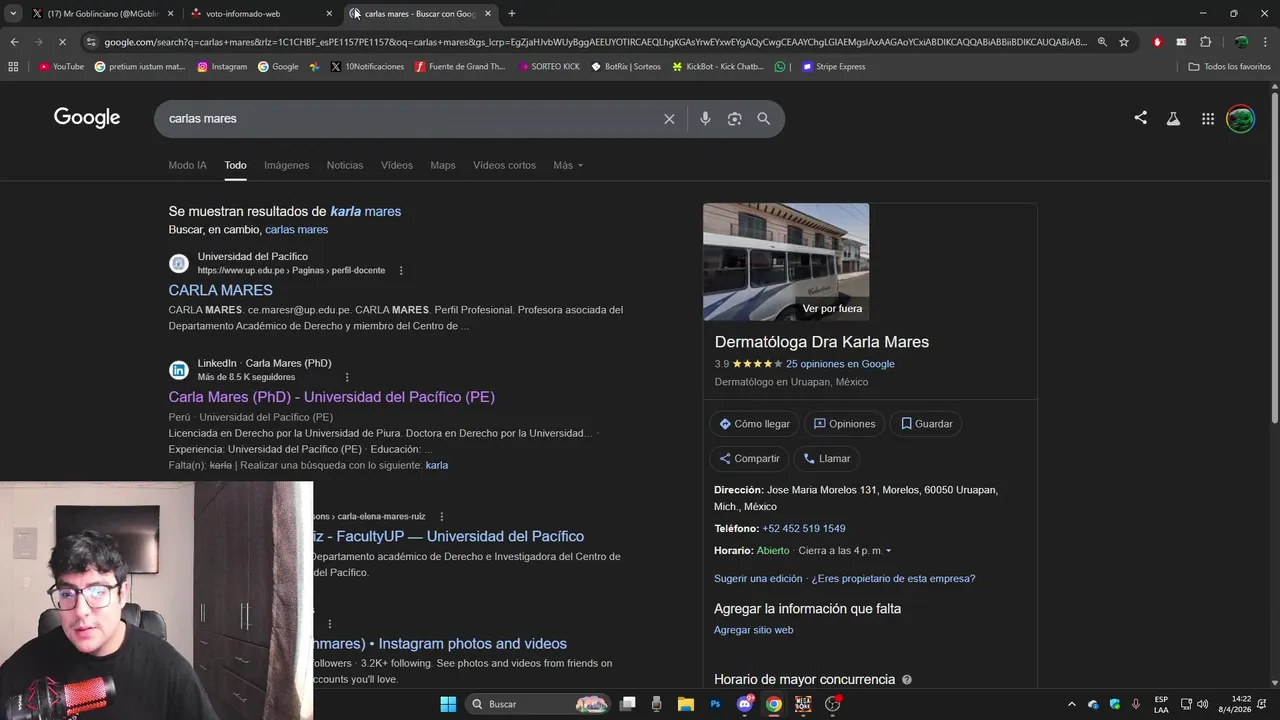Go back to the previous page

coord(14,42)
